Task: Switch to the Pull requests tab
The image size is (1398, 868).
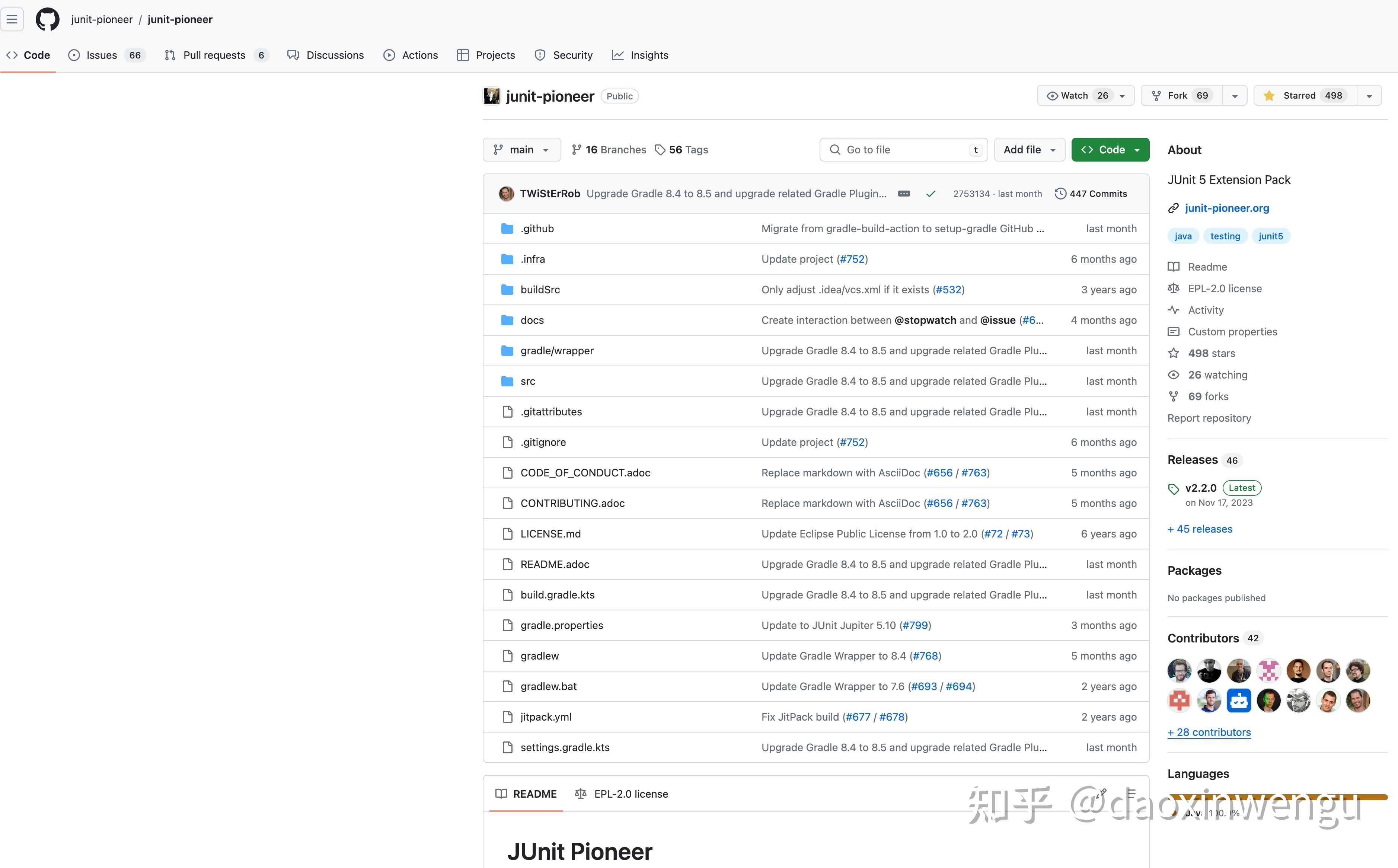Action: tap(214, 55)
